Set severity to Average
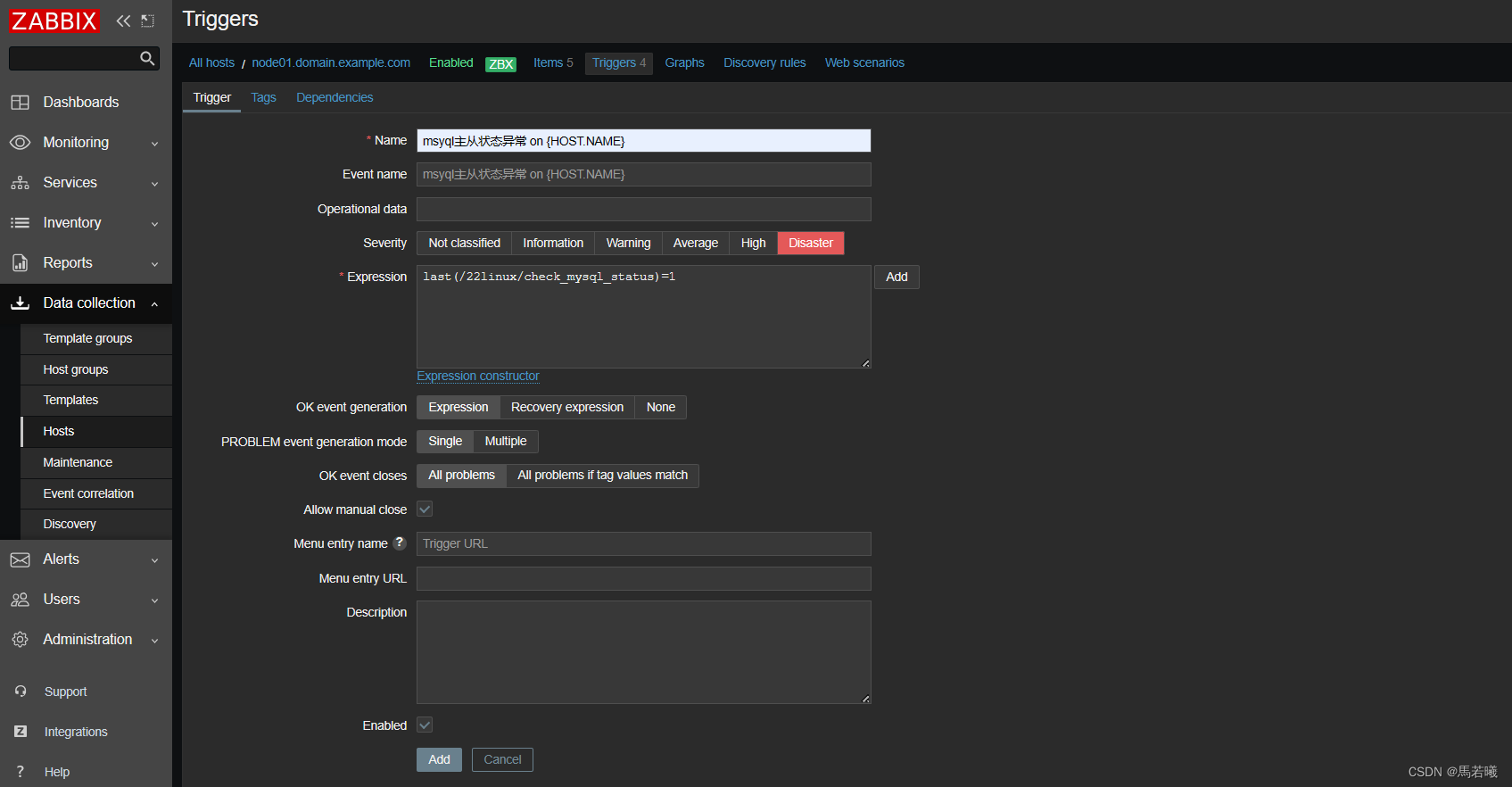This screenshot has width=1512, height=787. [695, 243]
